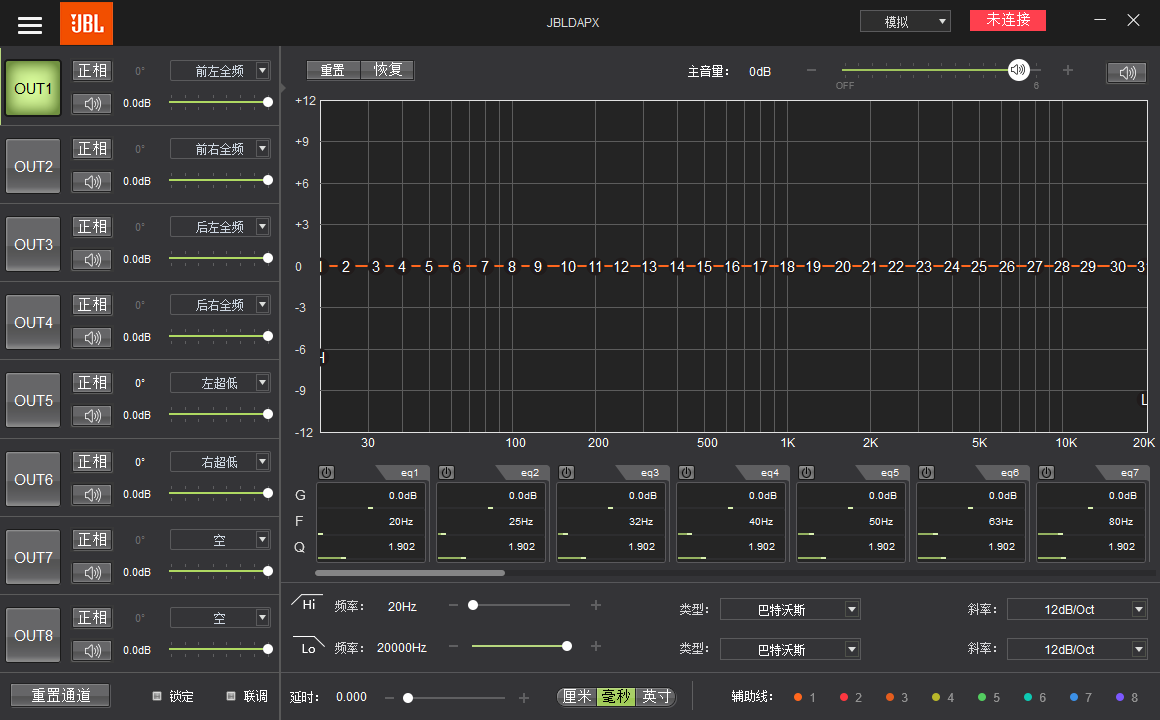The width and height of the screenshot is (1160, 720).
Task: Open the hamburger menu
Action: point(30,25)
